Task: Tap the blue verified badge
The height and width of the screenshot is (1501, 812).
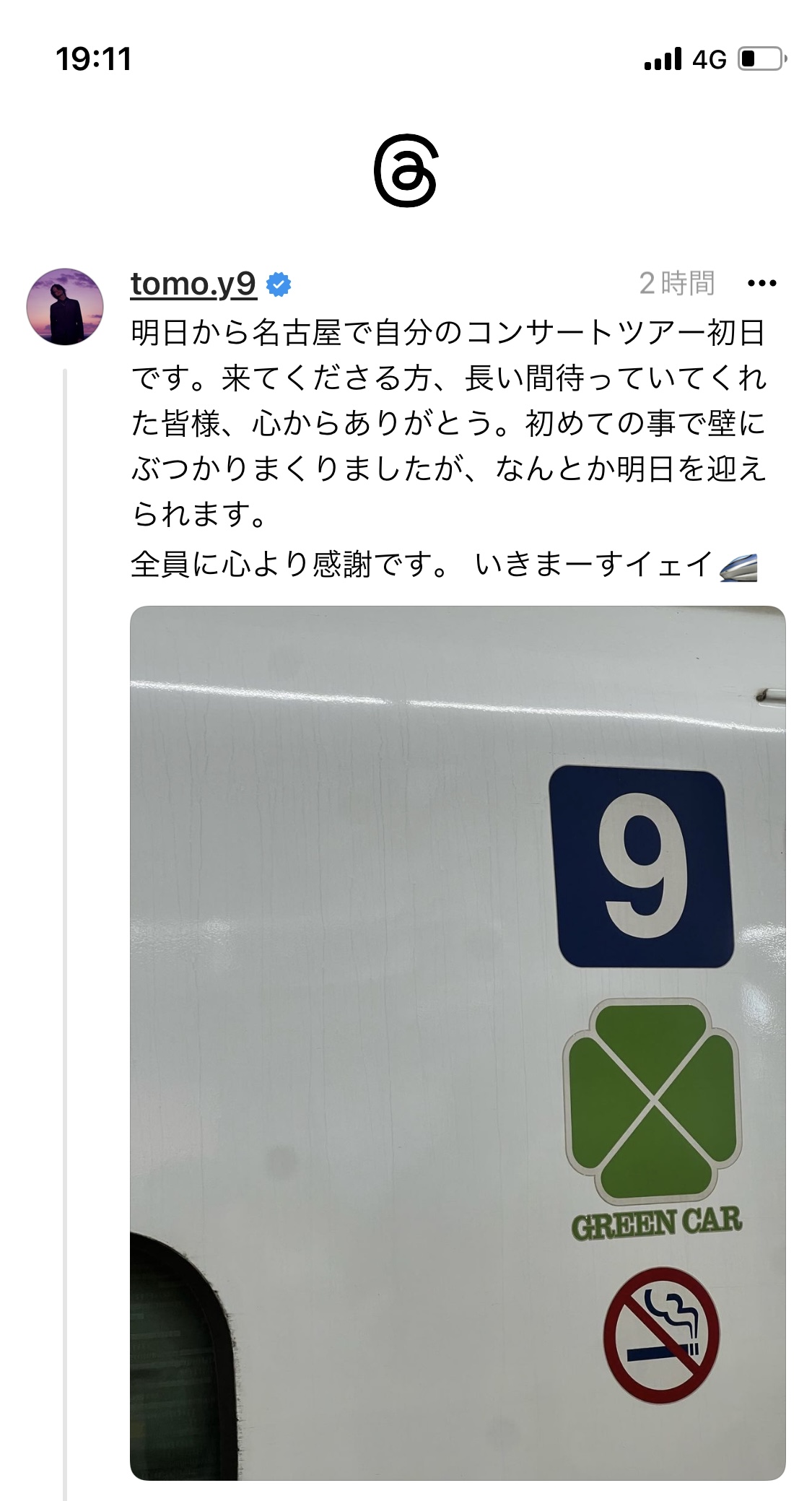Action: pos(279,284)
